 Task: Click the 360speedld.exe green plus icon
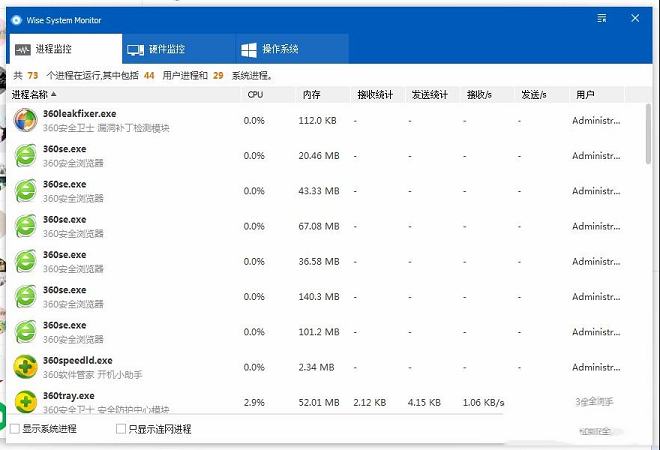pos(25,367)
